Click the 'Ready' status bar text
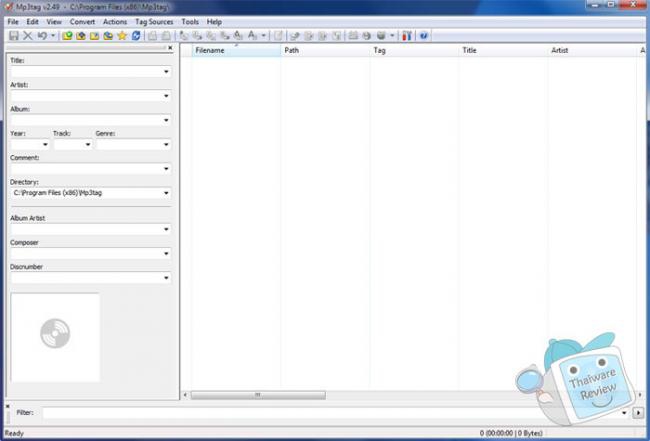The width and height of the screenshot is (650, 441). tap(14, 433)
